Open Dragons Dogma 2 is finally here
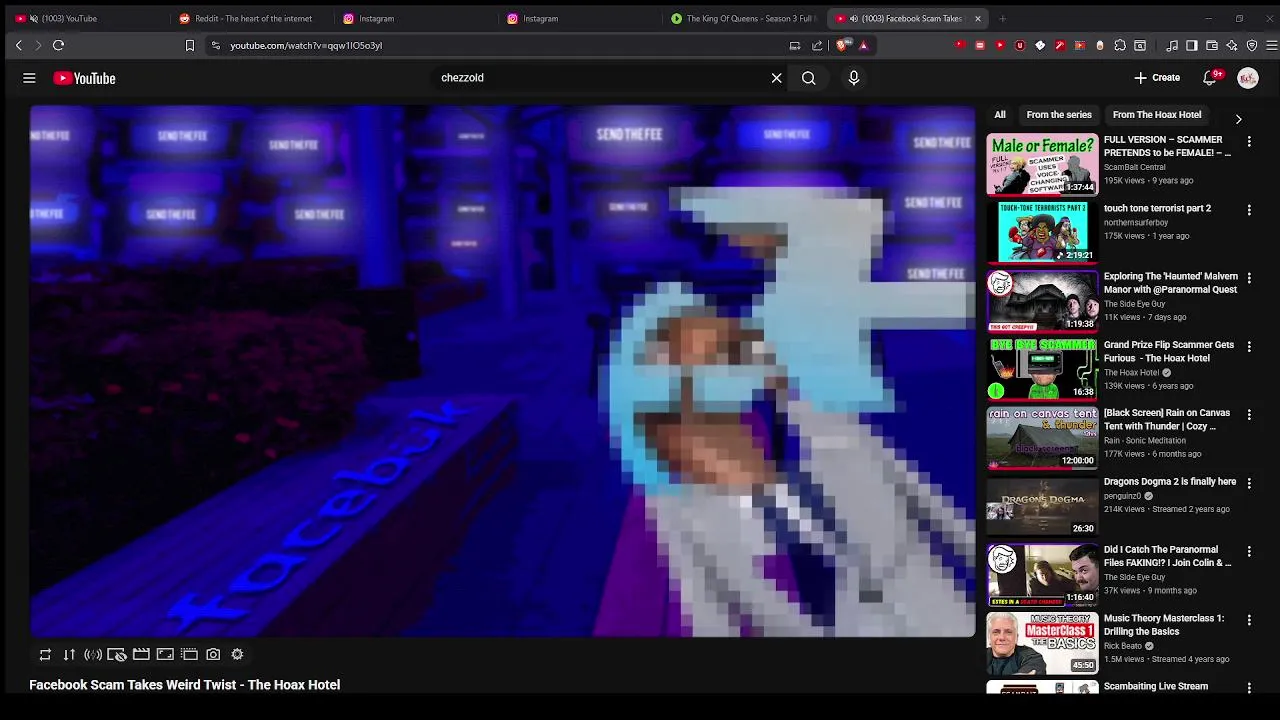Viewport: 1280px width, 720px height. [x=1170, y=481]
